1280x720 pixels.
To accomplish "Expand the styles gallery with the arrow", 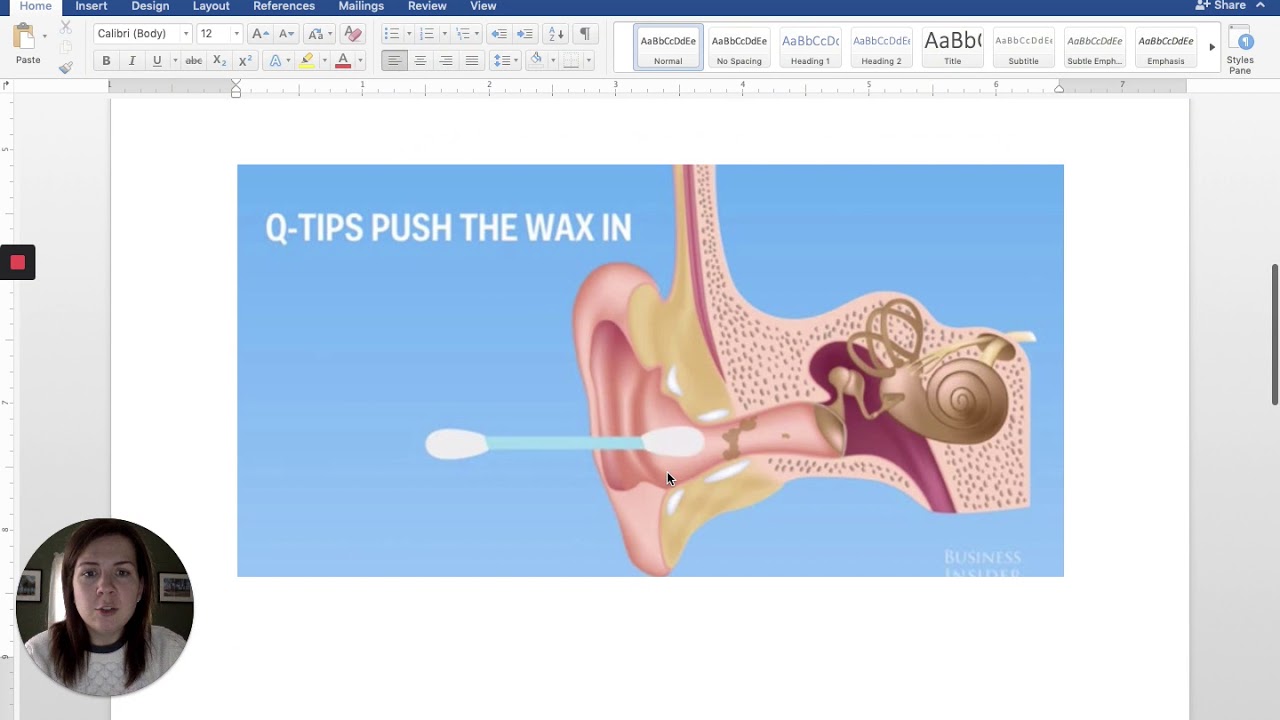I will point(1212,47).
